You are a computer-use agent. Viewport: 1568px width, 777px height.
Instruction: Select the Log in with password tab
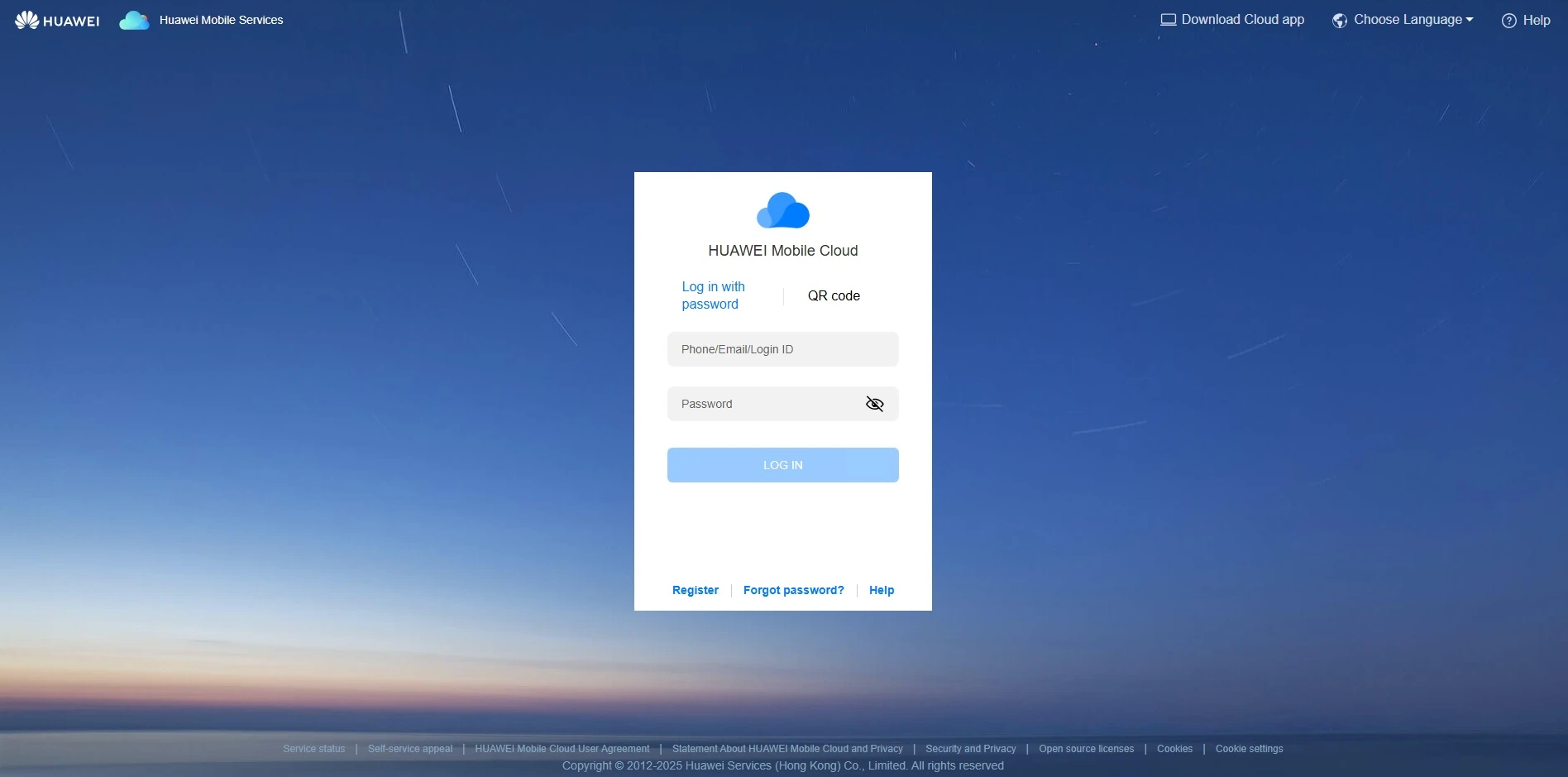click(x=713, y=295)
